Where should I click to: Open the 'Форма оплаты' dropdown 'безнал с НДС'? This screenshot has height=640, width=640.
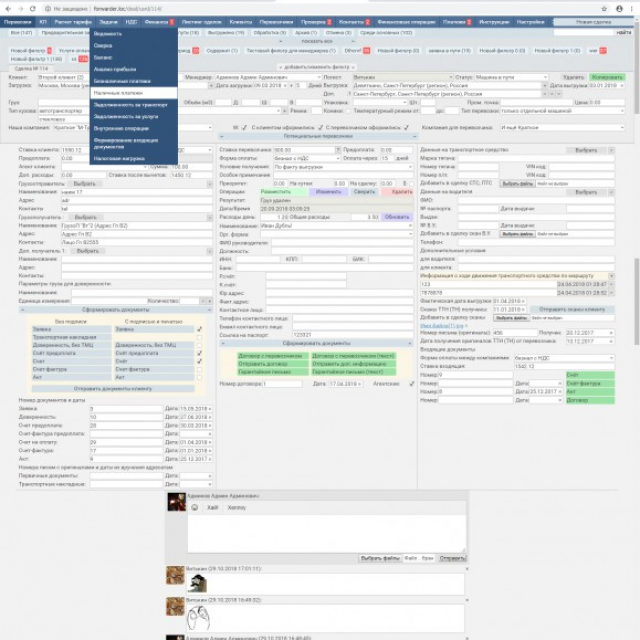307,158
